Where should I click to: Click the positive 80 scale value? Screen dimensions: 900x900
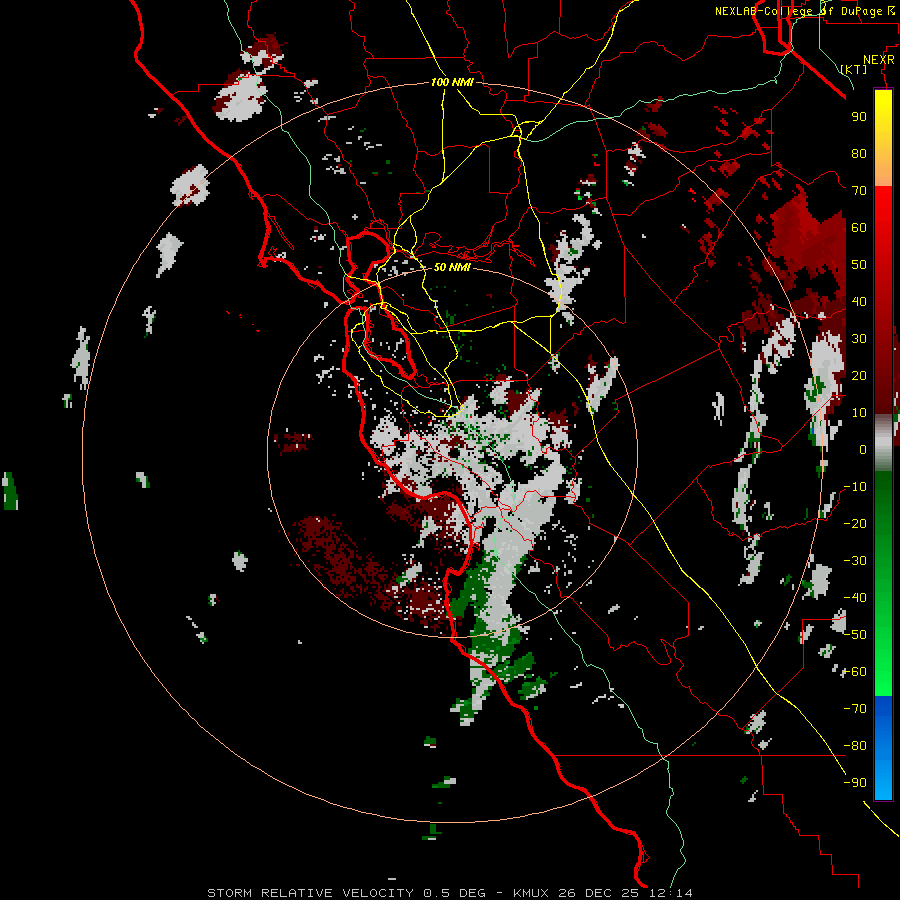point(859,153)
